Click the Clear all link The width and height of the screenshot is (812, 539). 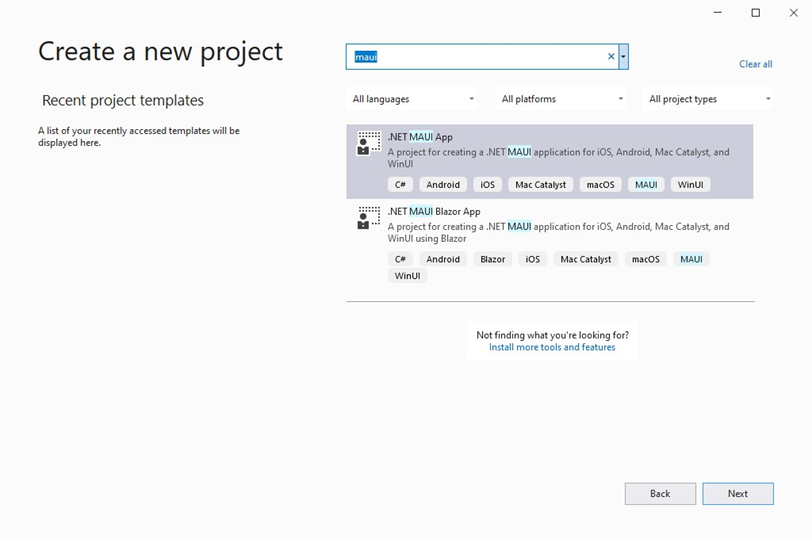pos(756,64)
